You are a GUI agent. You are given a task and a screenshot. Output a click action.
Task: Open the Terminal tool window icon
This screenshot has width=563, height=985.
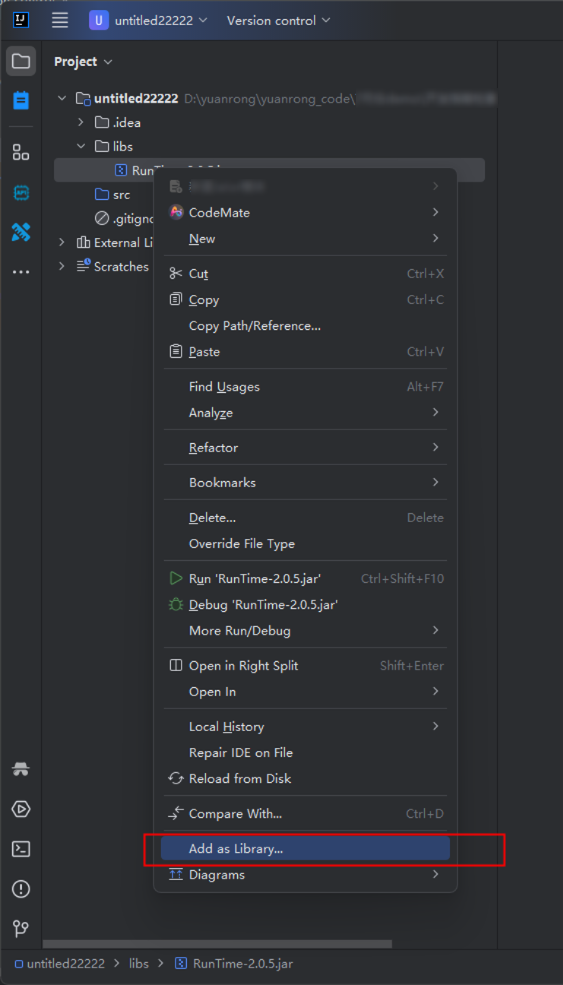click(x=21, y=849)
